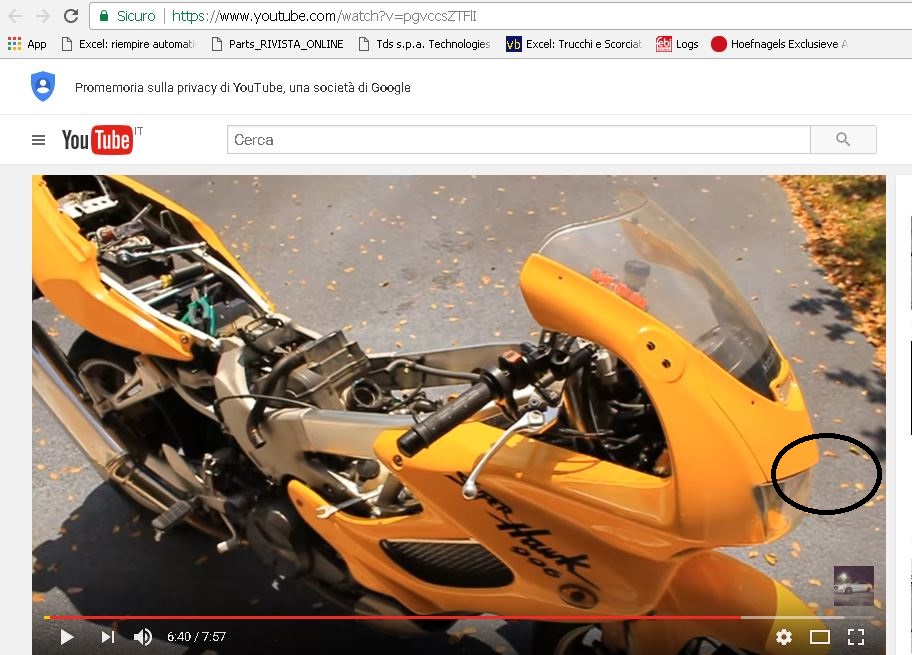Enter full screen with the player icon
The height and width of the screenshot is (655, 912).
point(856,637)
